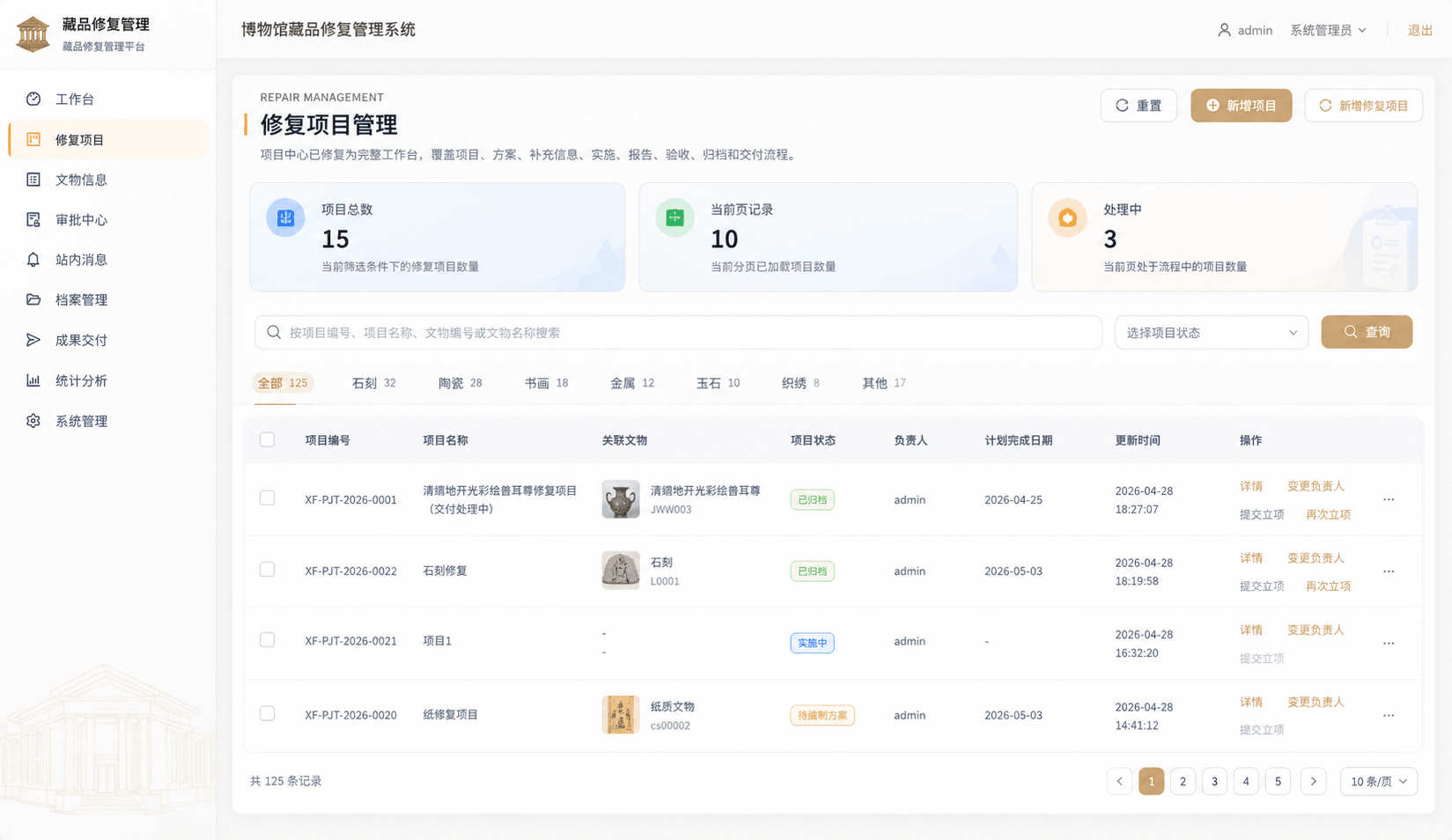Click the 查询 search button

pos(1367,332)
